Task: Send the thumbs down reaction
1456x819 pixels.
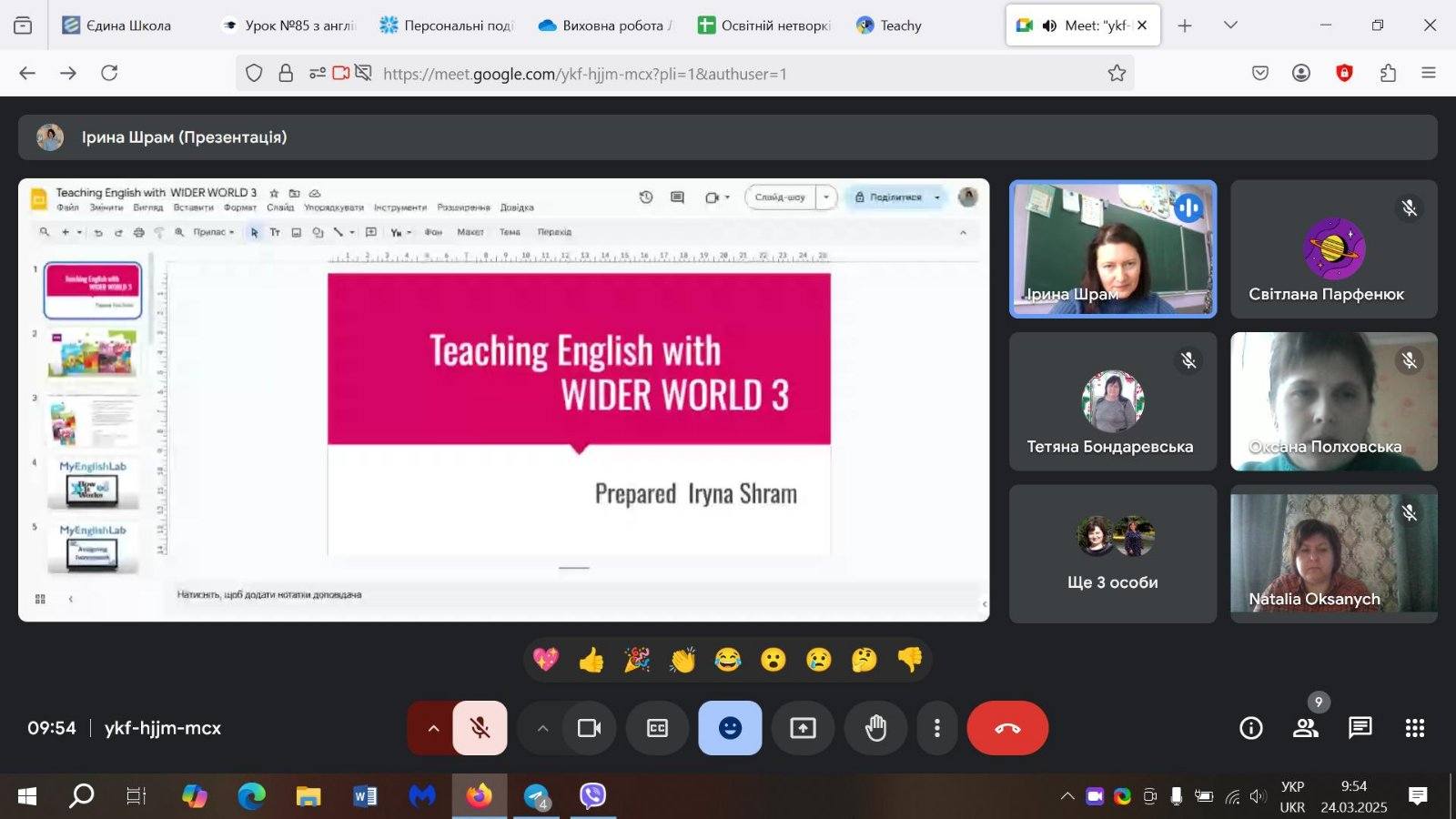Action: point(910,659)
